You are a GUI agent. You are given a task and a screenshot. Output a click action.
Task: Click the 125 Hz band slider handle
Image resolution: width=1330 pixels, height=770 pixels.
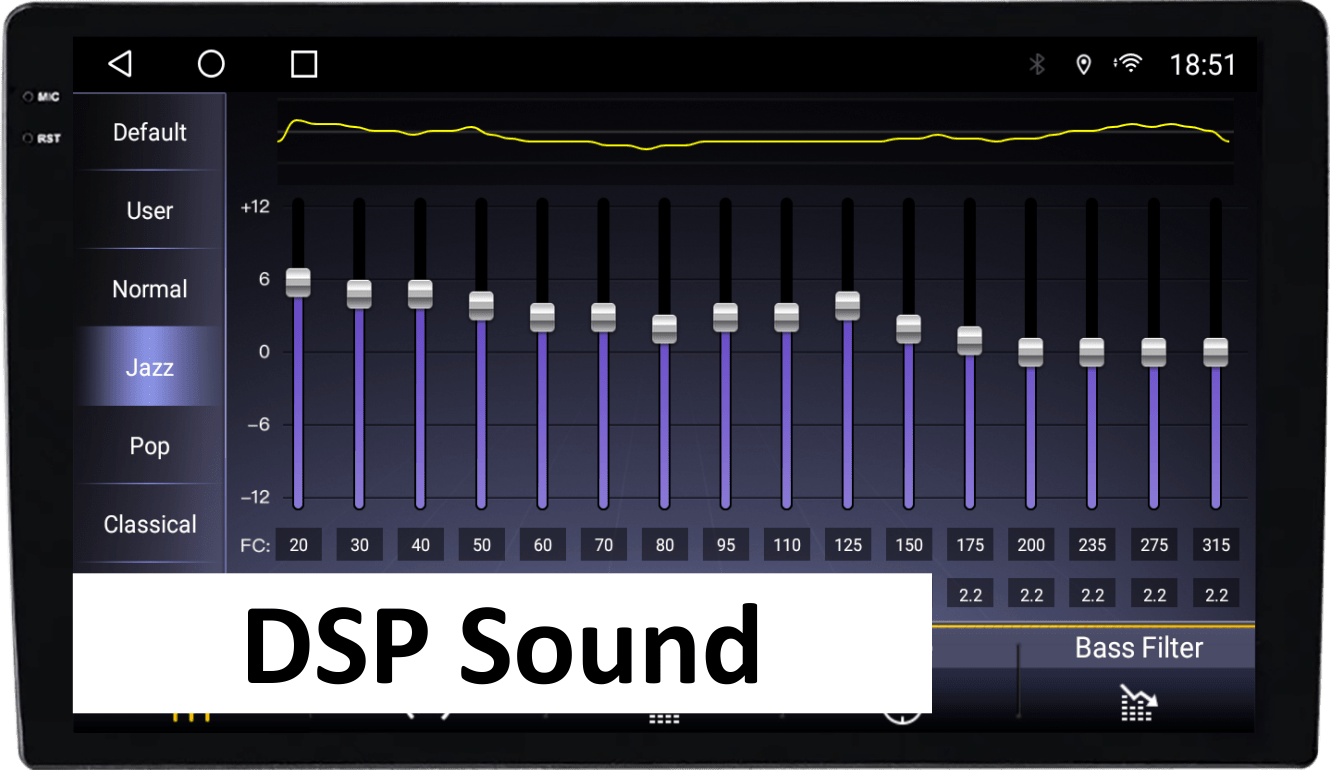pyautogui.click(x=847, y=306)
